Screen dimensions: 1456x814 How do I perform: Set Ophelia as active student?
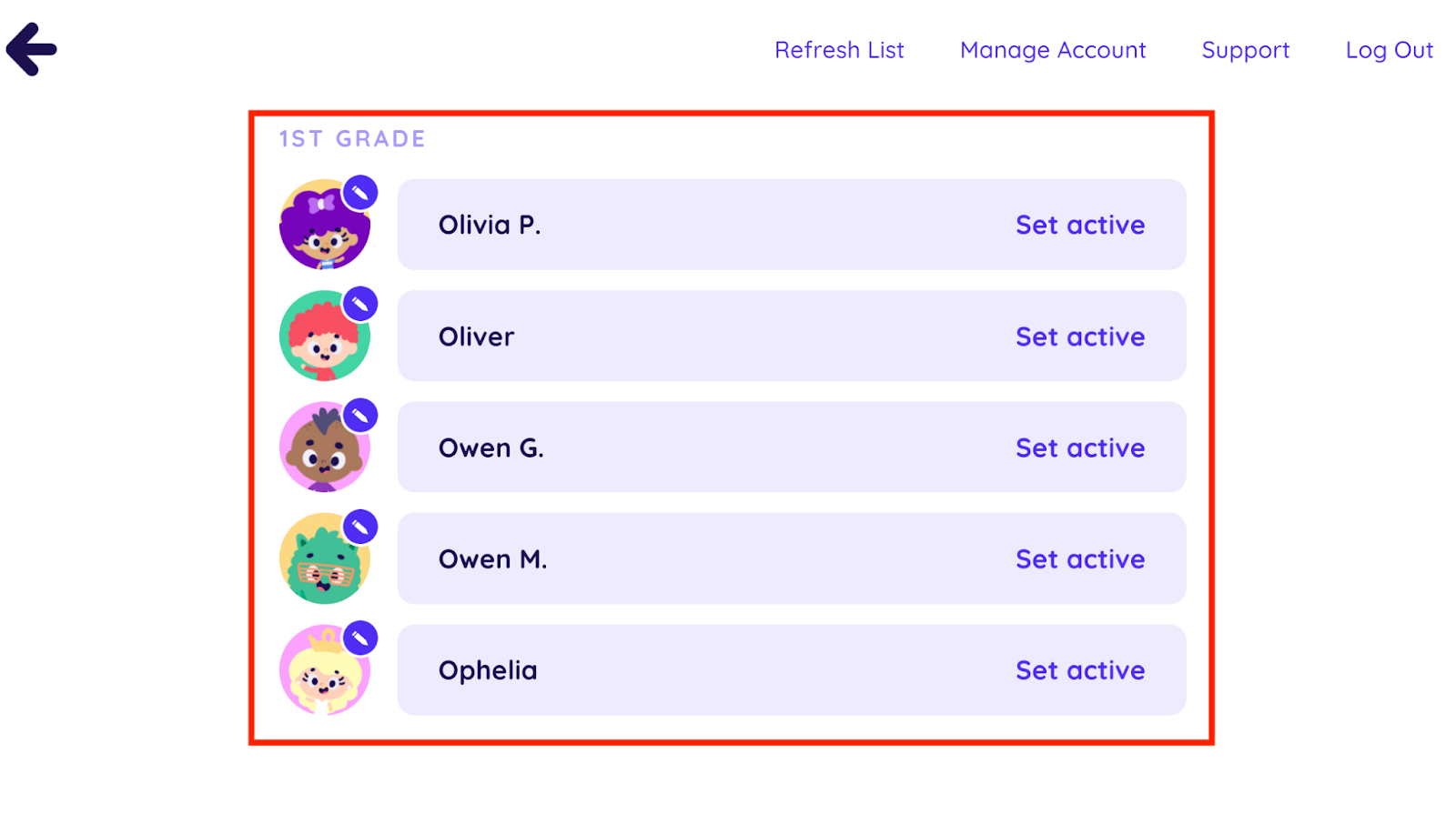coord(1079,670)
